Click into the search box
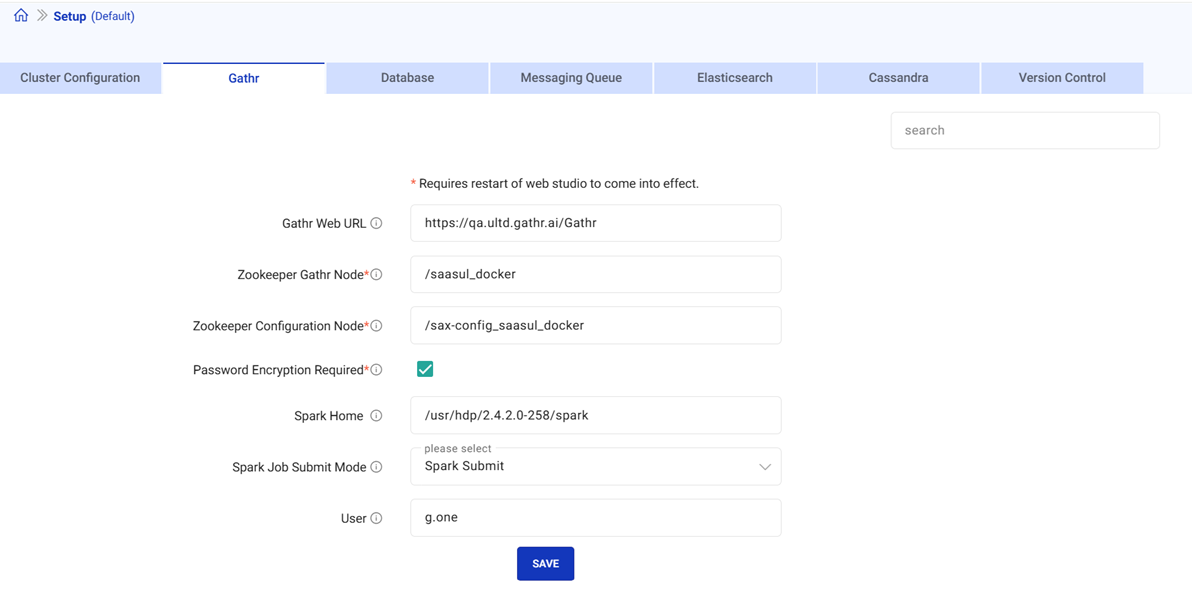The image size is (1192, 599). [1024, 130]
